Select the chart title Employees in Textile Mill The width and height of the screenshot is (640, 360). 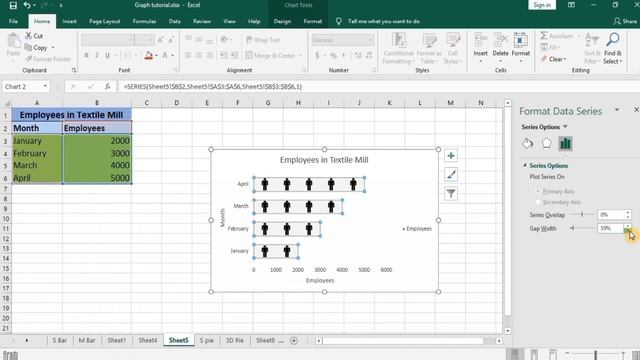point(324,160)
